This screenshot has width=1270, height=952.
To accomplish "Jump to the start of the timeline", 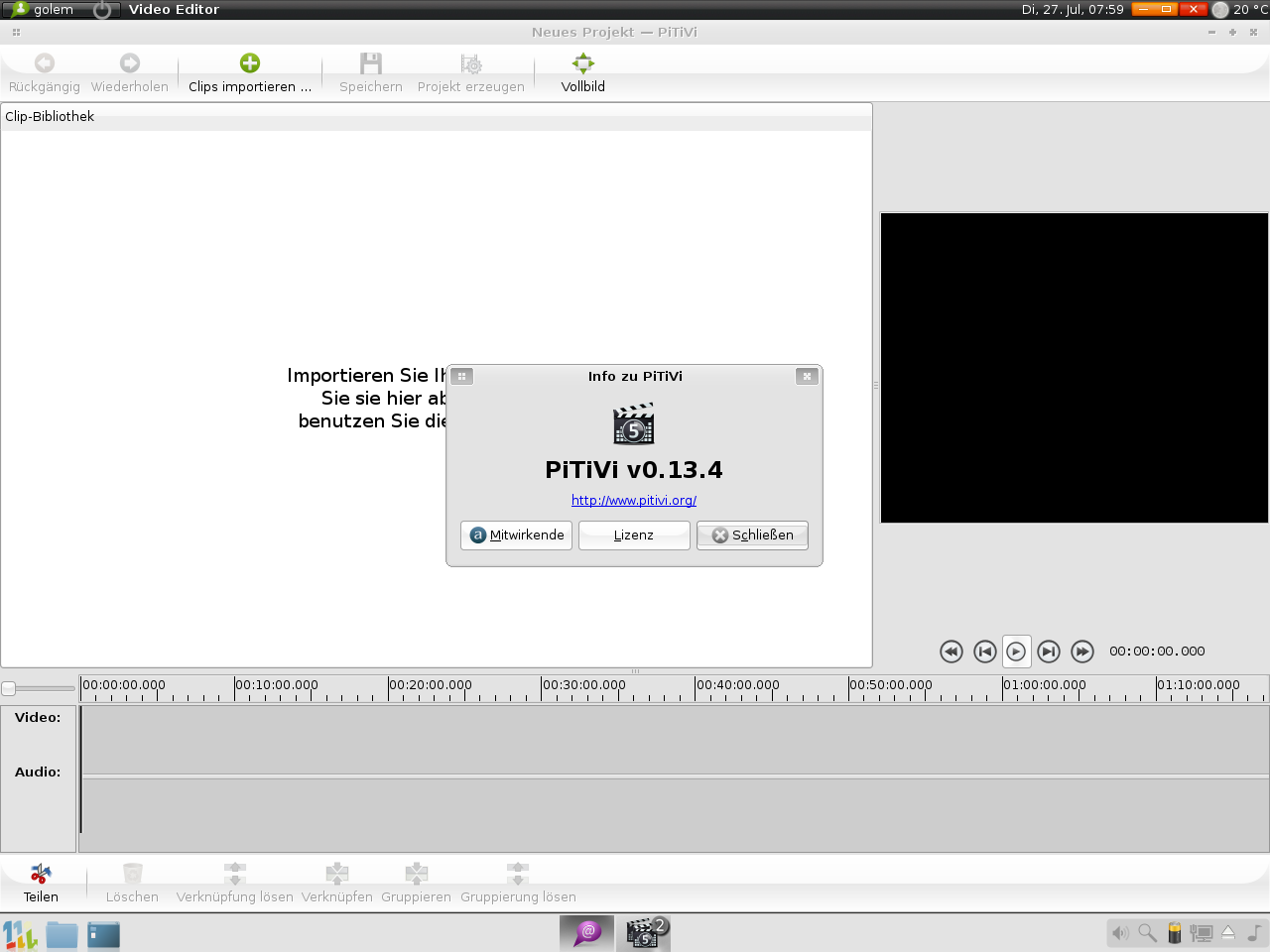I will pos(984,652).
